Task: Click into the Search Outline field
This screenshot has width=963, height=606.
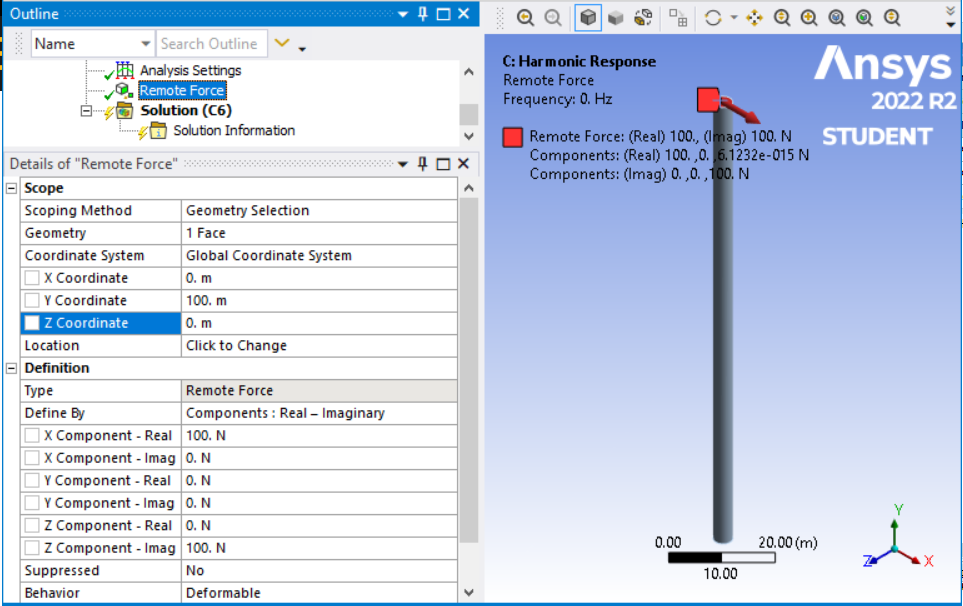Action: tap(210, 44)
